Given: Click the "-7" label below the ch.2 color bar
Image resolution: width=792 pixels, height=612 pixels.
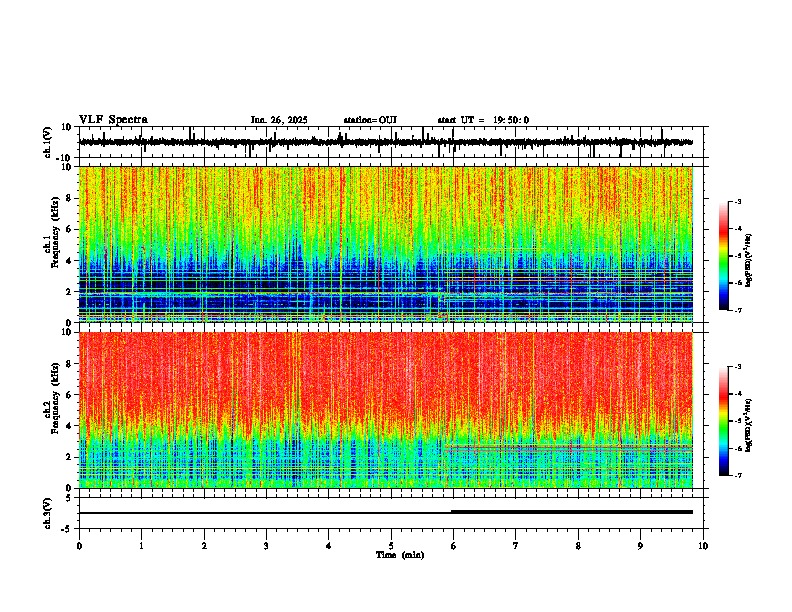Looking at the screenshot, I should tap(738, 475).
